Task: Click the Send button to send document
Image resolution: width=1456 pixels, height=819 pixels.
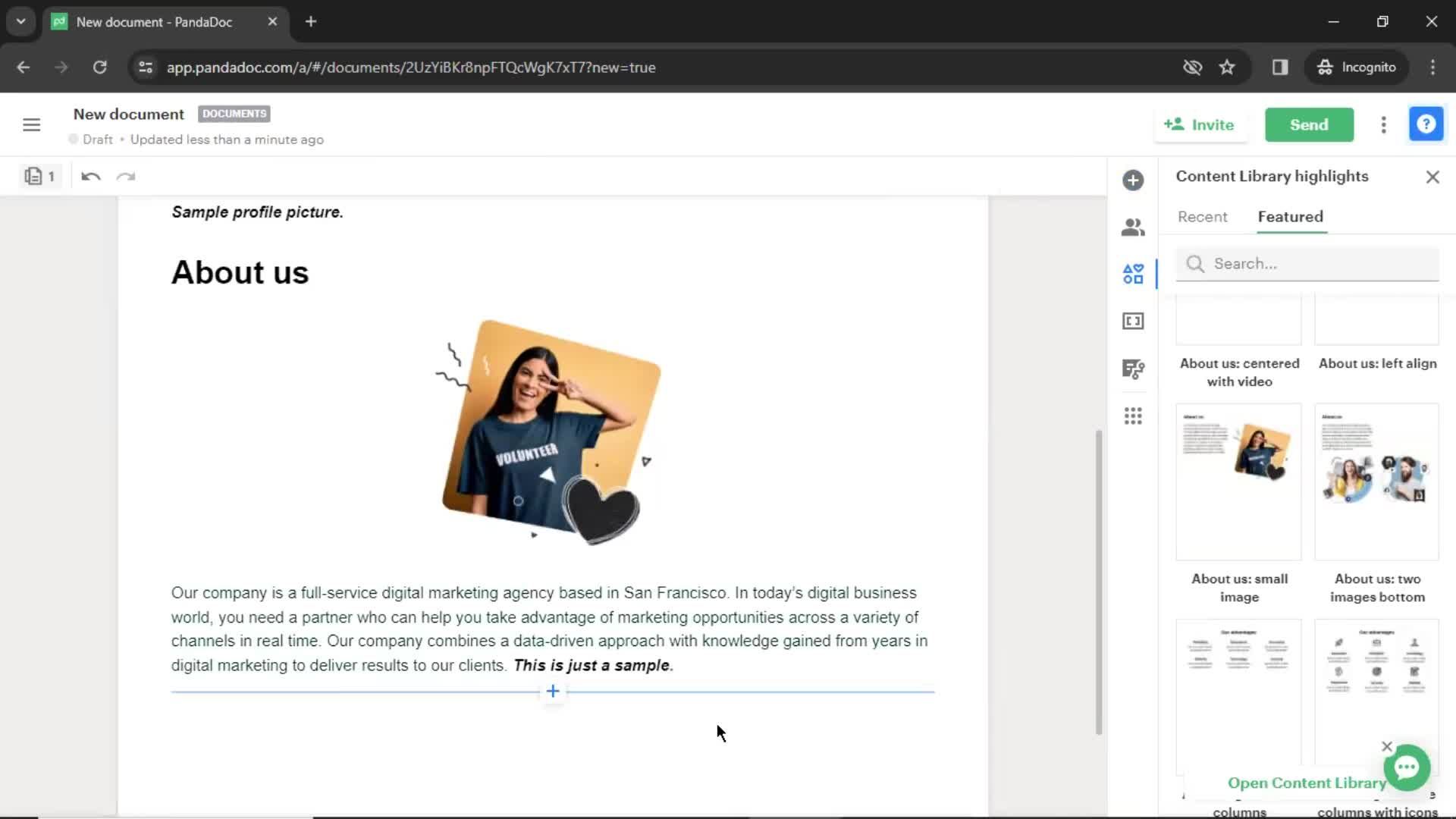Action: click(1309, 124)
